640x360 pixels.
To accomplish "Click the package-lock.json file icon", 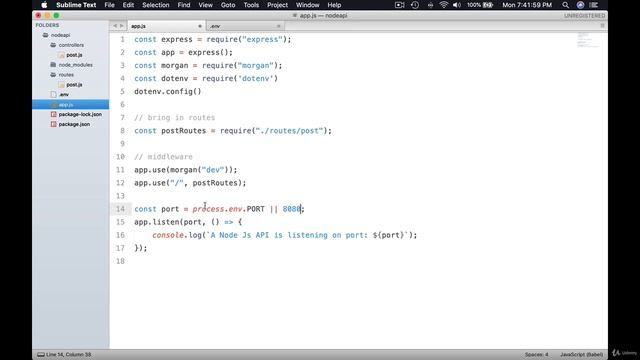I will [53, 114].
